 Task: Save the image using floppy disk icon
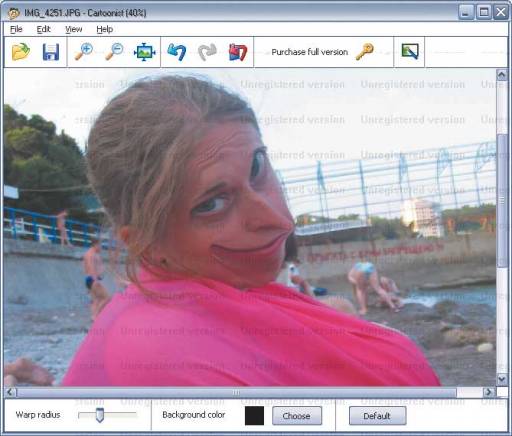(x=51, y=52)
